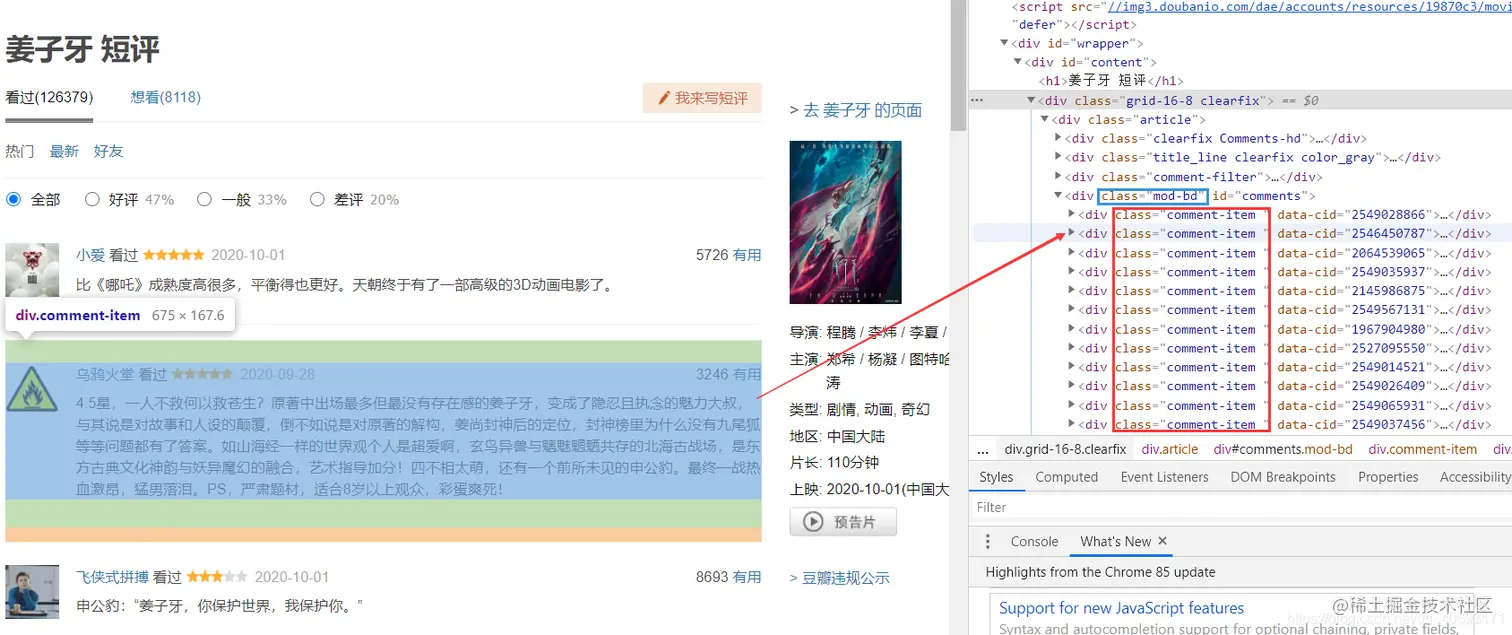1512x635 pixels.
Task: Expand the div id="wrapper" node
Action: (1004, 42)
